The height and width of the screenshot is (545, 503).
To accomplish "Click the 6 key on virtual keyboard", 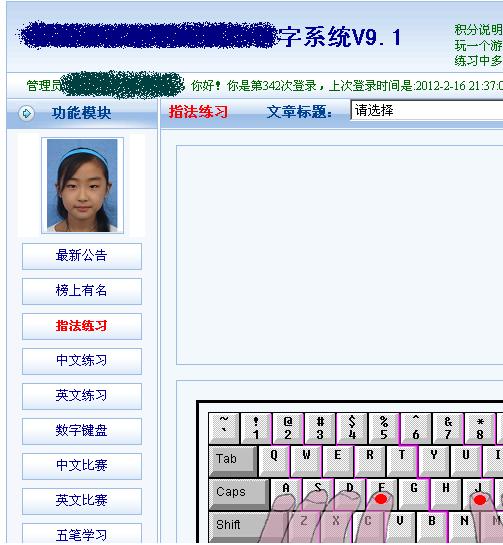I will 416,428.
